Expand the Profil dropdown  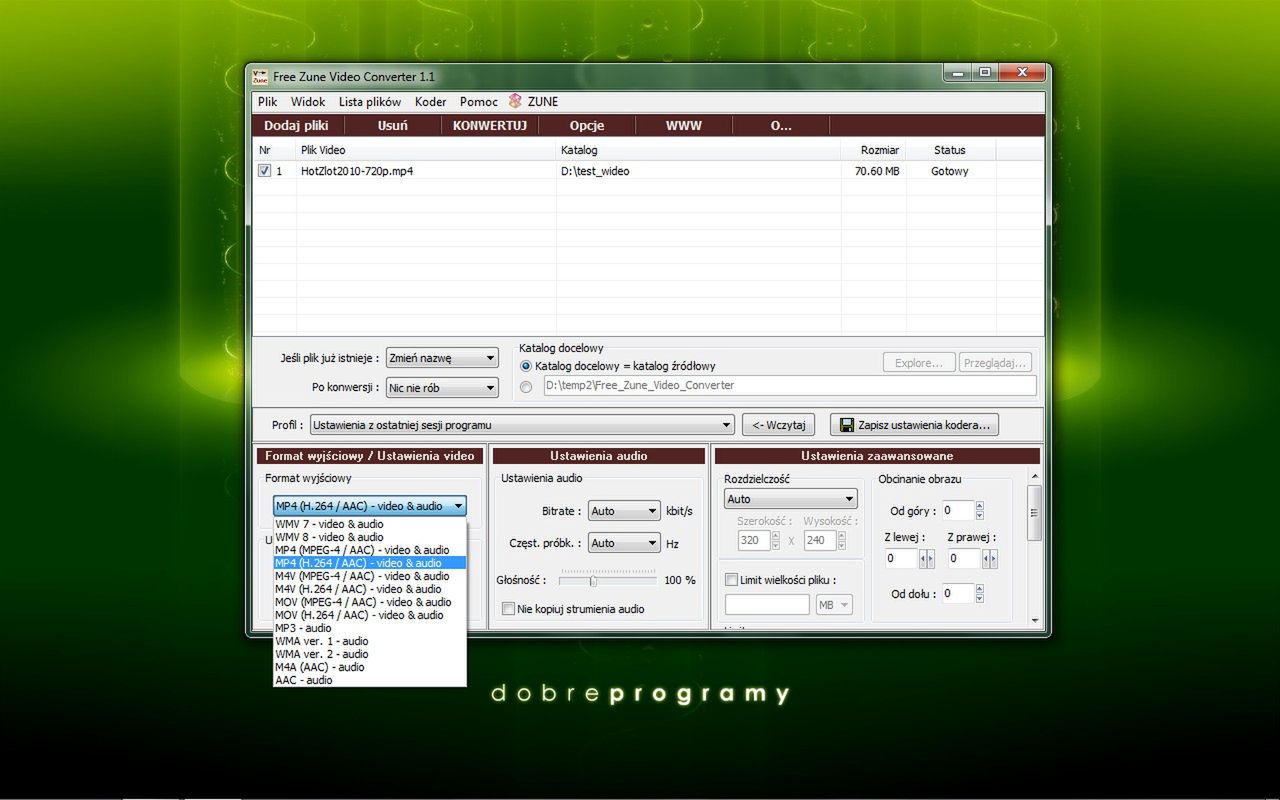click(x=522, y=425)
